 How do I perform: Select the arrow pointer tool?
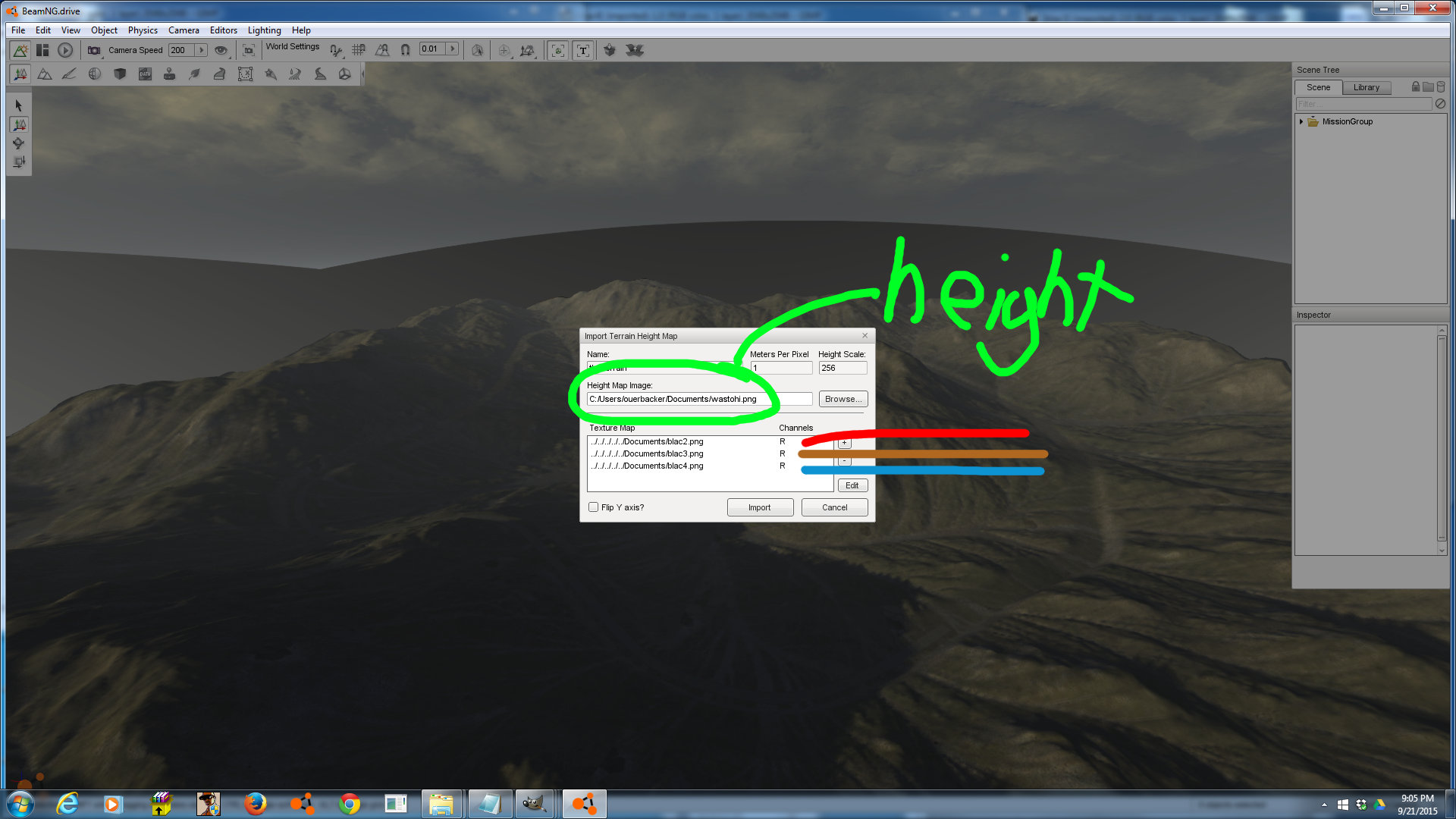(19, 105)
